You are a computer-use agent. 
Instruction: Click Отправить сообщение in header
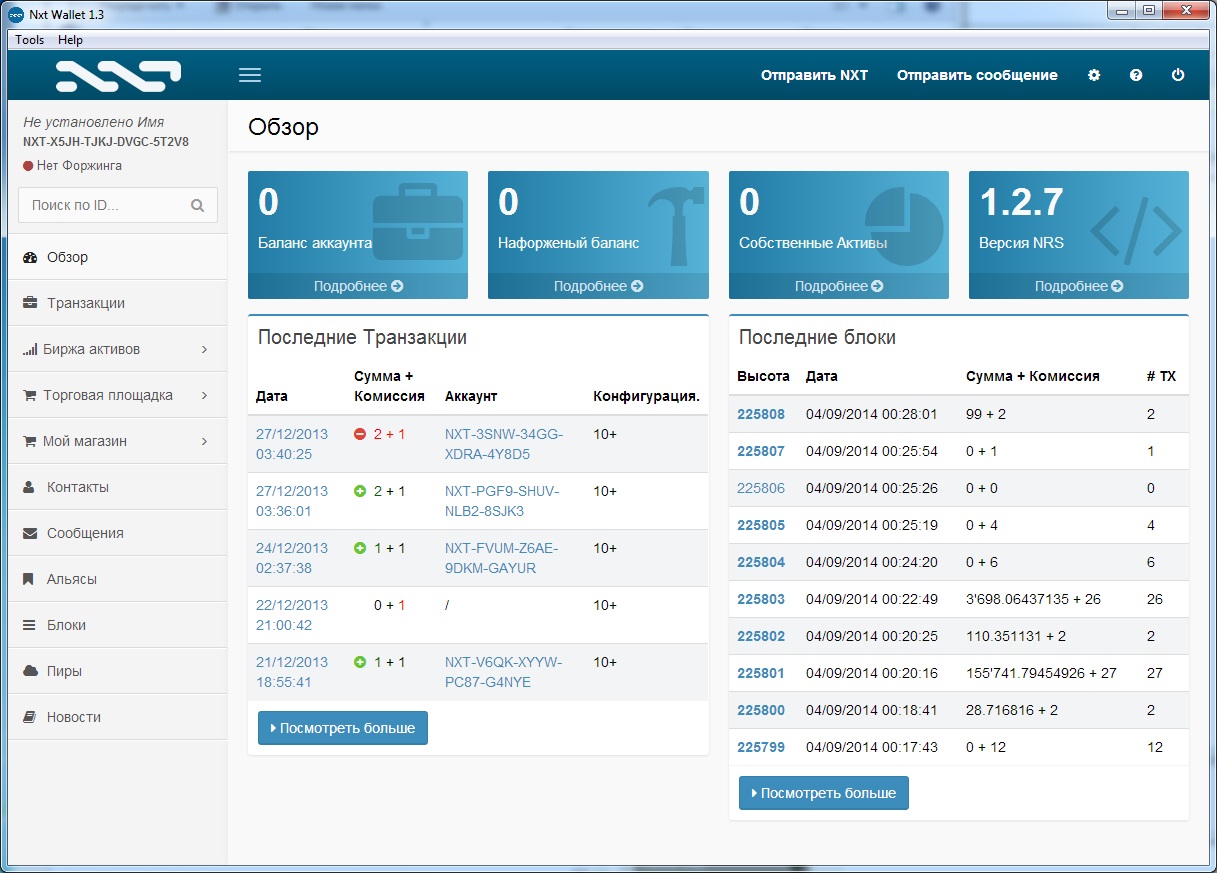click(976, 75)
